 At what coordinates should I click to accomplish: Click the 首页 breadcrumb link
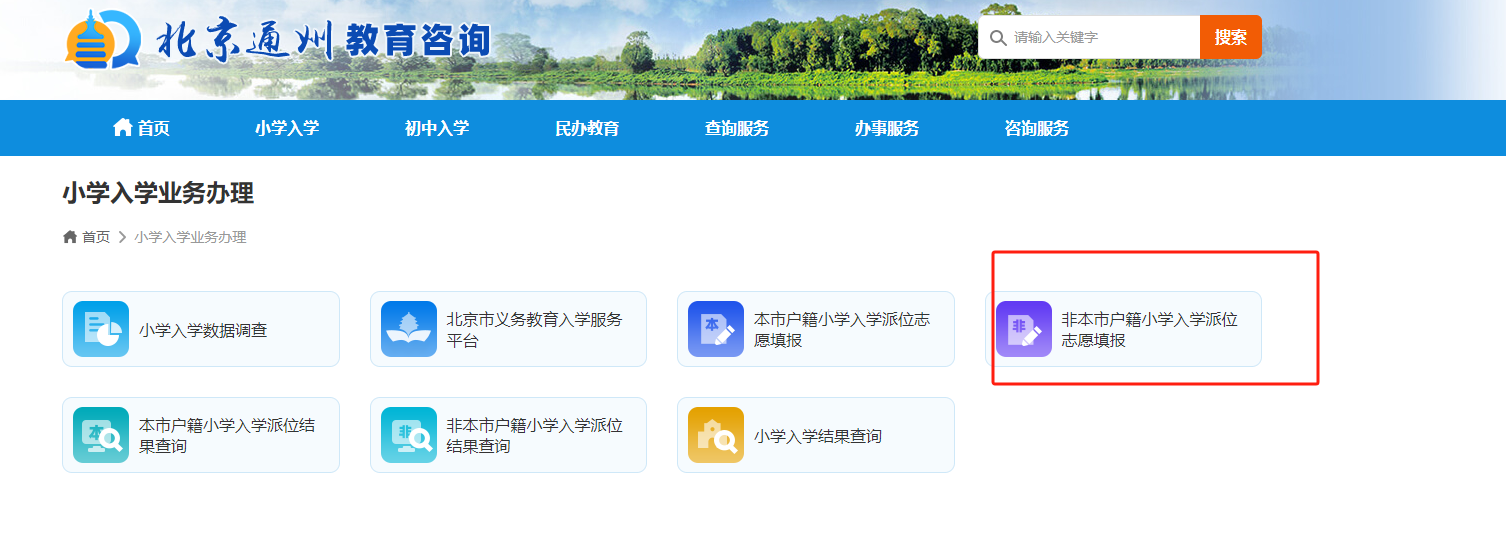(x=95, y=237)
